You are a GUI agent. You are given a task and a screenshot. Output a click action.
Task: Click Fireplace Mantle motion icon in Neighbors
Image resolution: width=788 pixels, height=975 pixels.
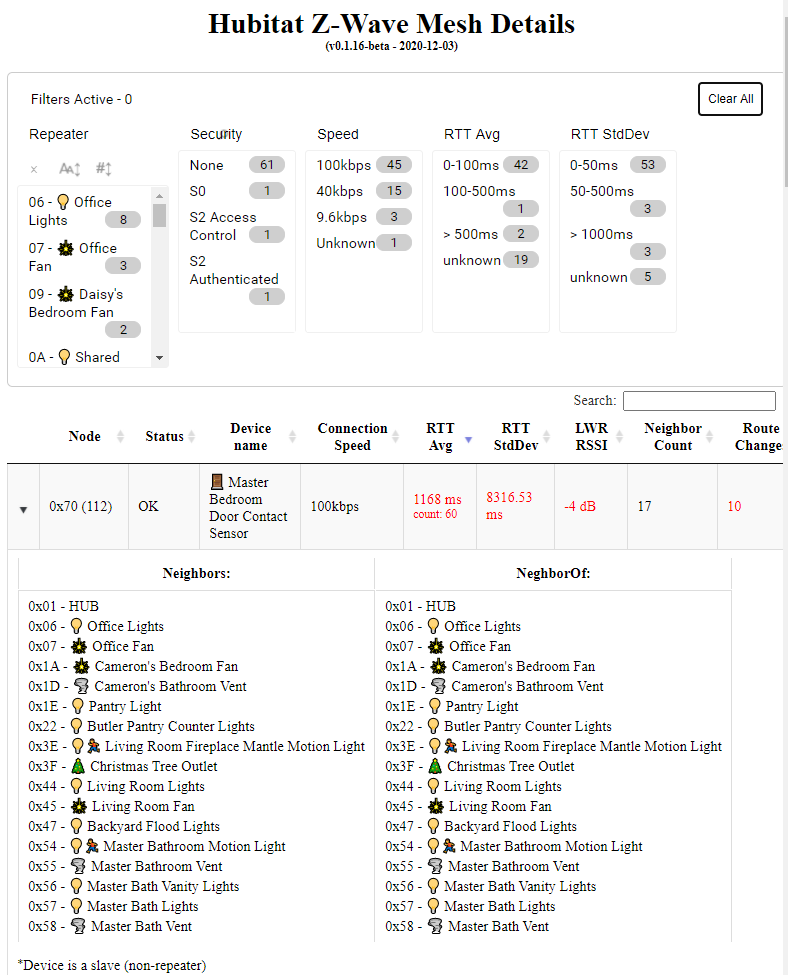[93, 746]
